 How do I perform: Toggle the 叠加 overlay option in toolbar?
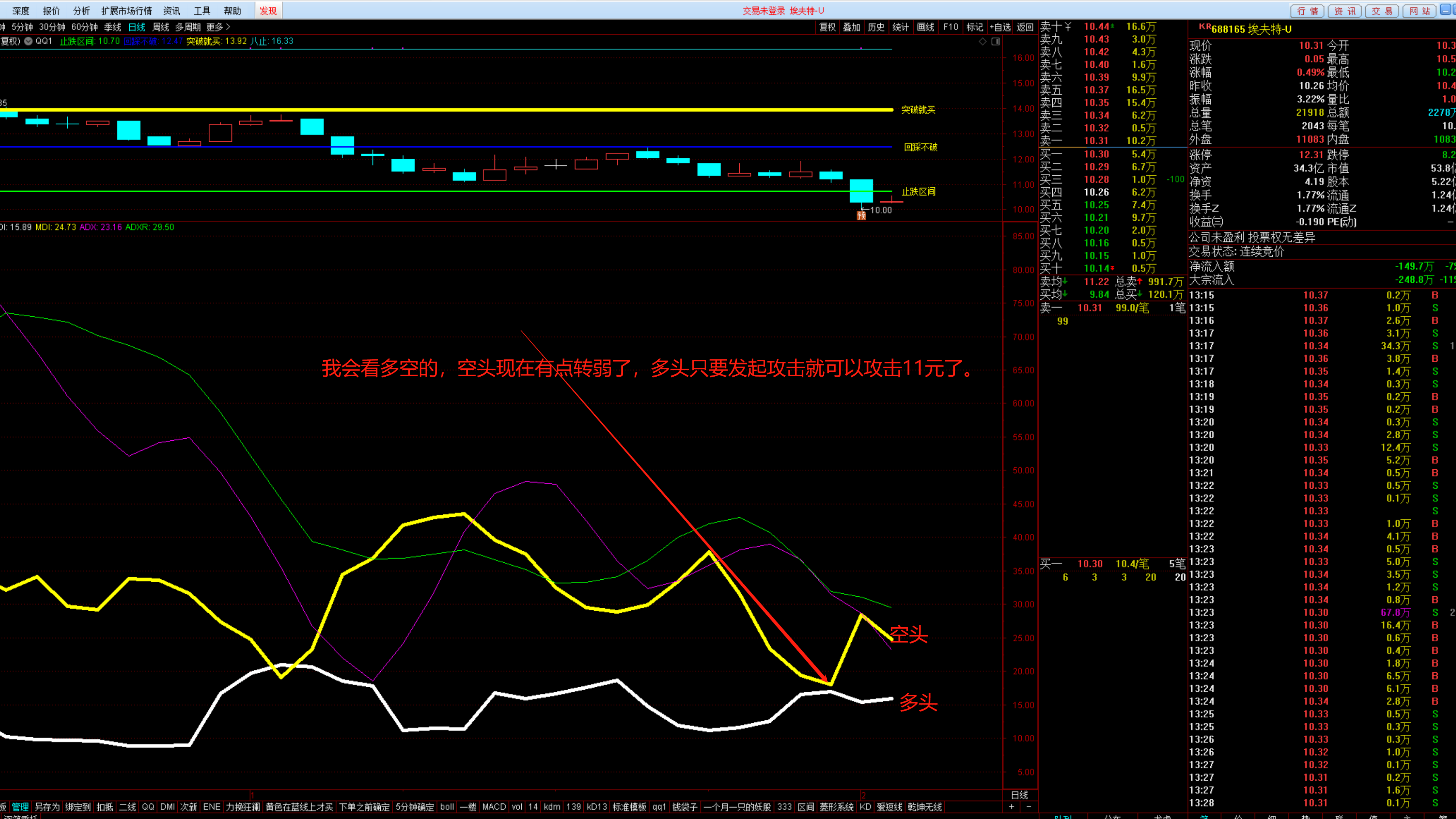pos(851,27)
